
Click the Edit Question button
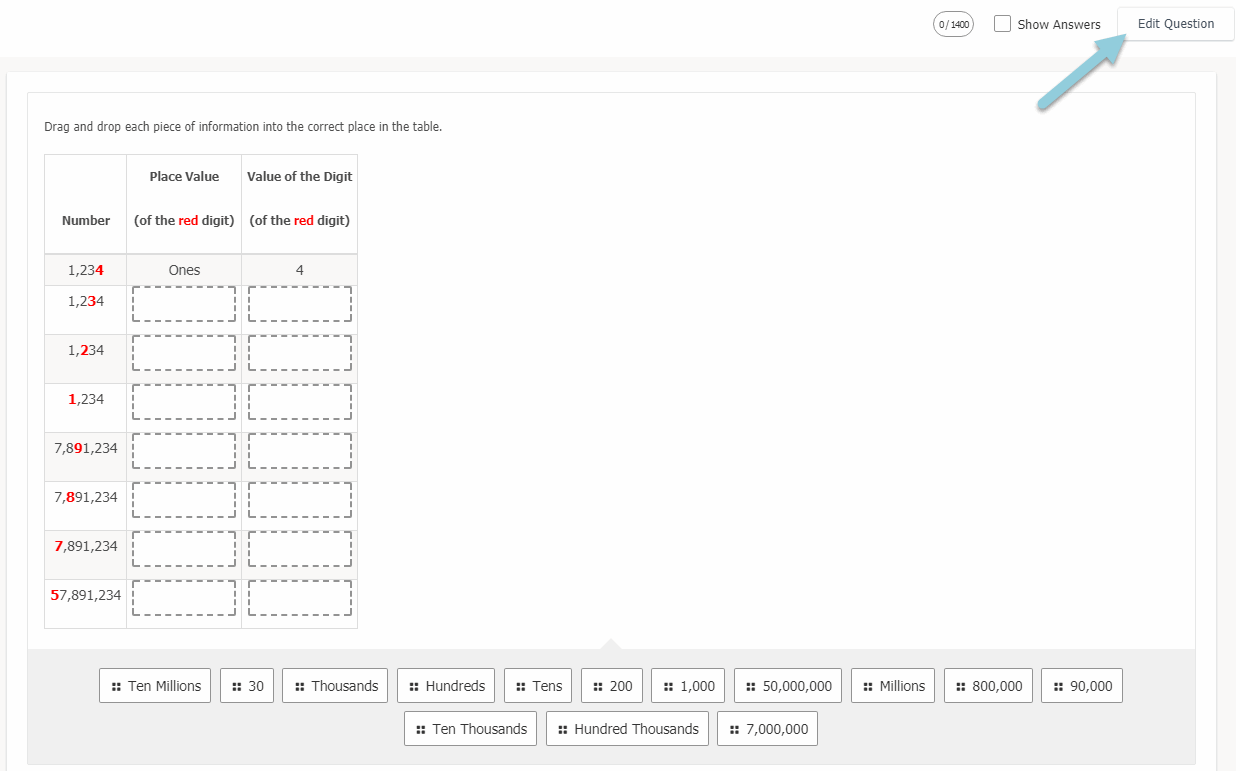[1175, 24]
